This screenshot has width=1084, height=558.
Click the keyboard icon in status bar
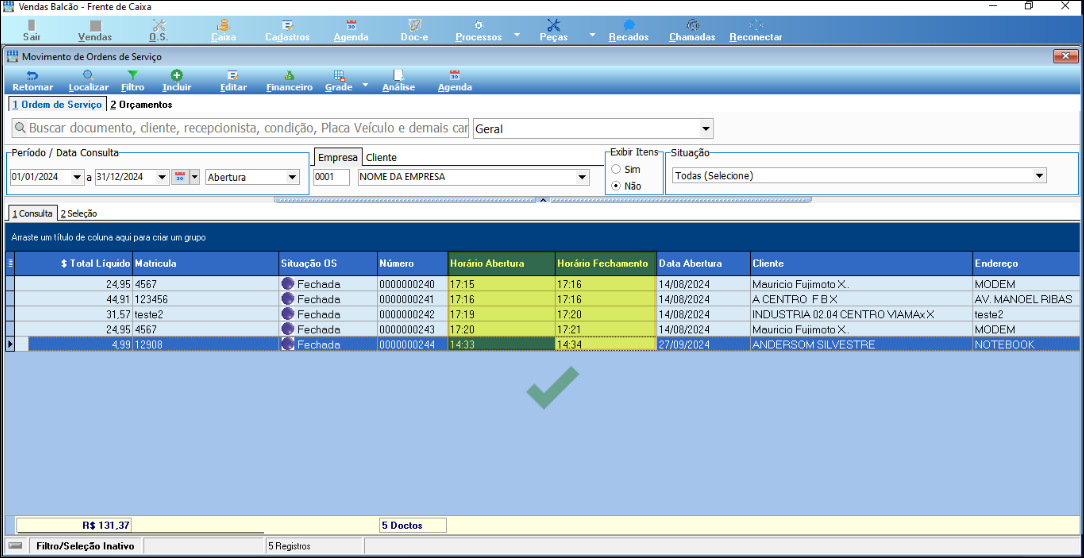coord(15,546)
